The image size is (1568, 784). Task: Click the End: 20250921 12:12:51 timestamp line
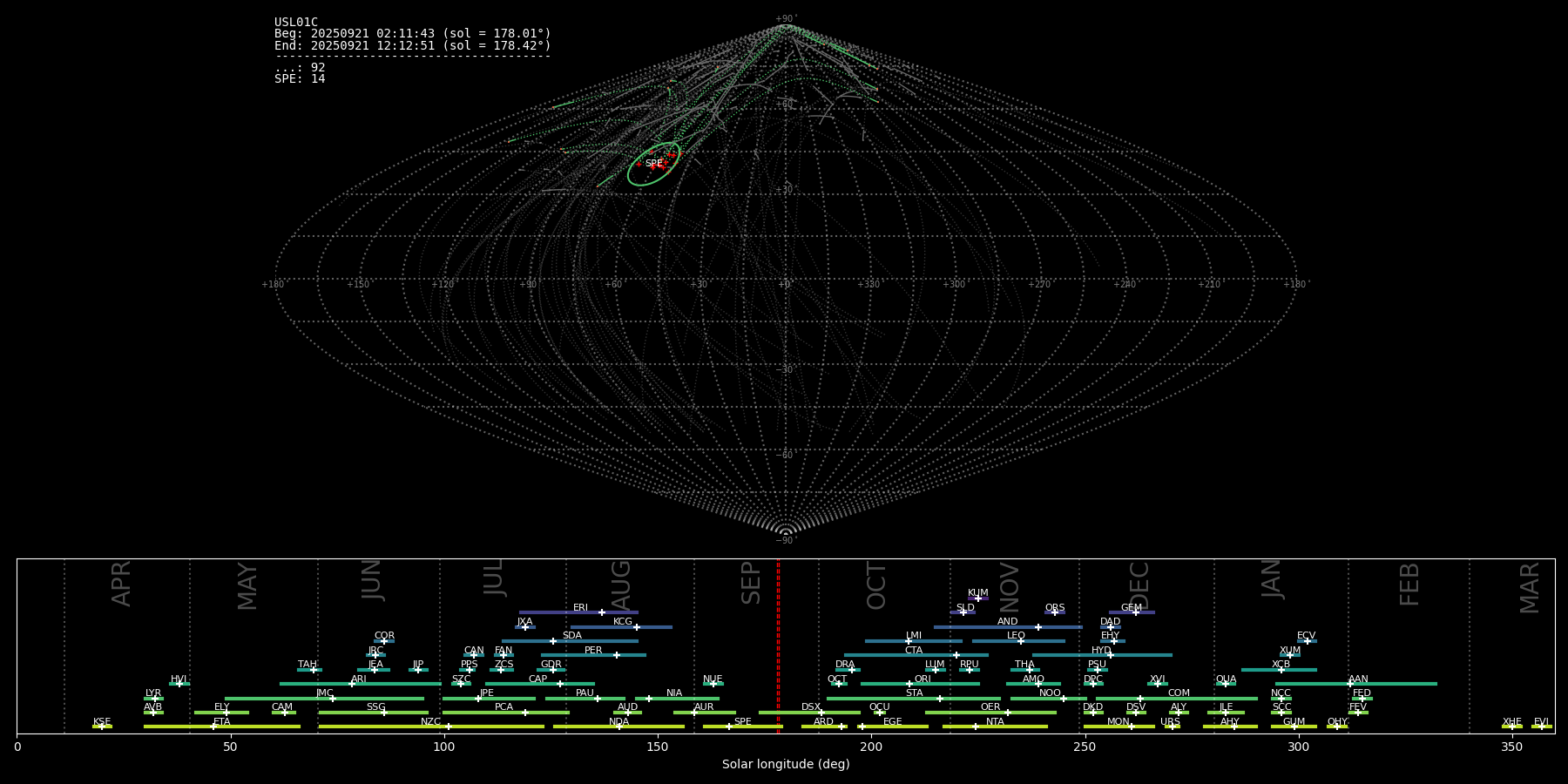[x=413, y=45]
